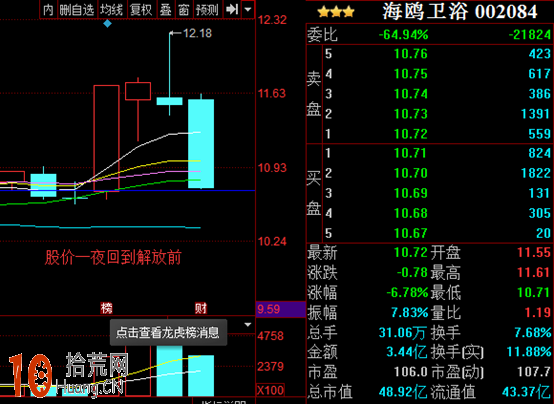
Task: Click buy level 2 price 10.70
Action: coord(411,173)
